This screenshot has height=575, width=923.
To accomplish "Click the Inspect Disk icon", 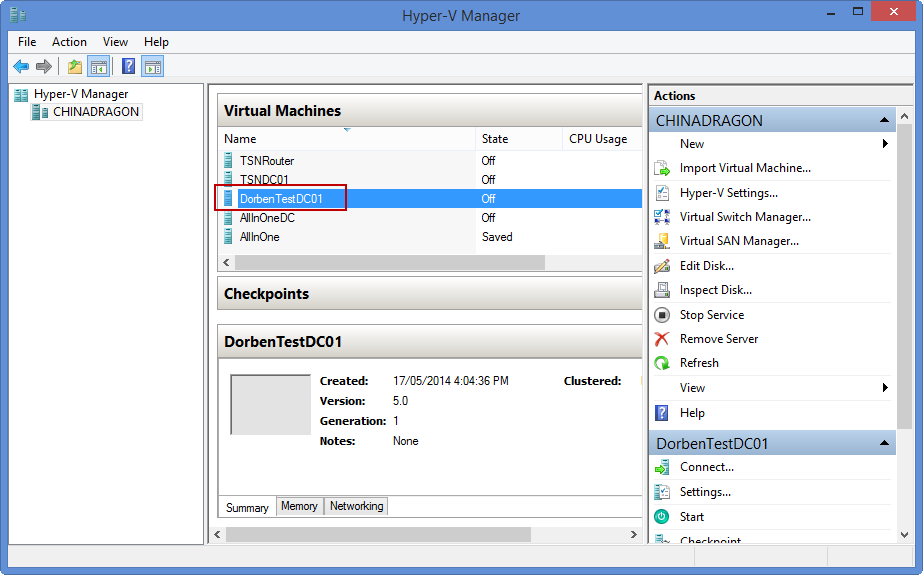I will click(x=662, y=290).
